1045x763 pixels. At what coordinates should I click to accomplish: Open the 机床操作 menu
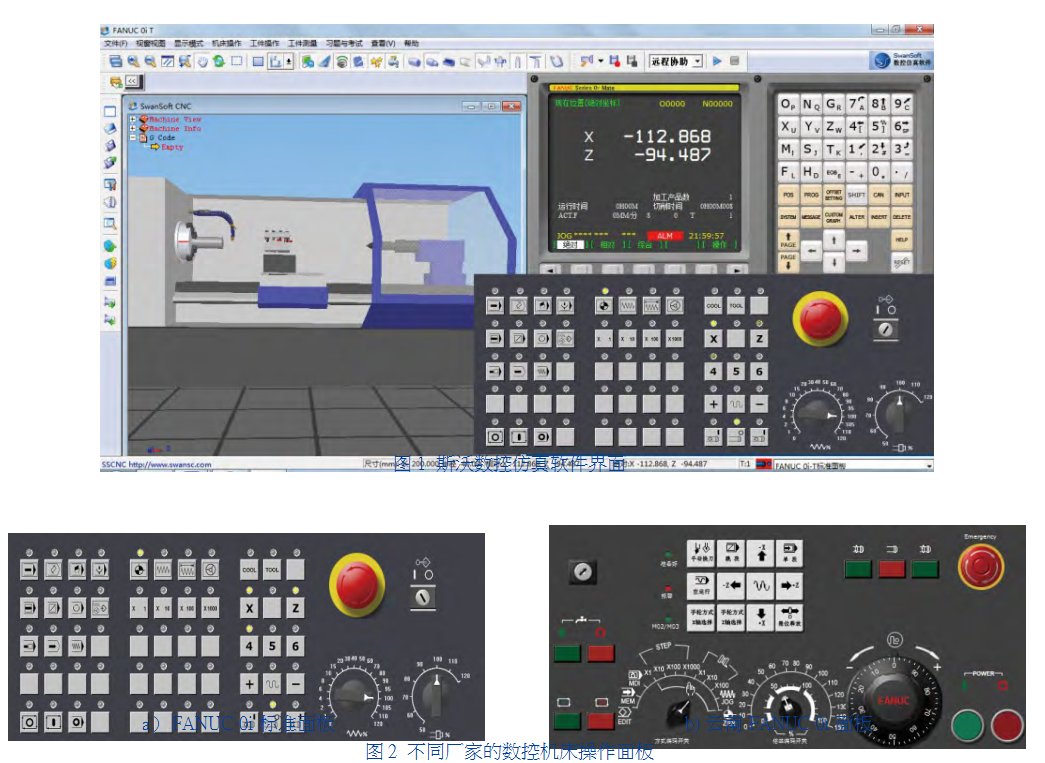tap(227, 43)
